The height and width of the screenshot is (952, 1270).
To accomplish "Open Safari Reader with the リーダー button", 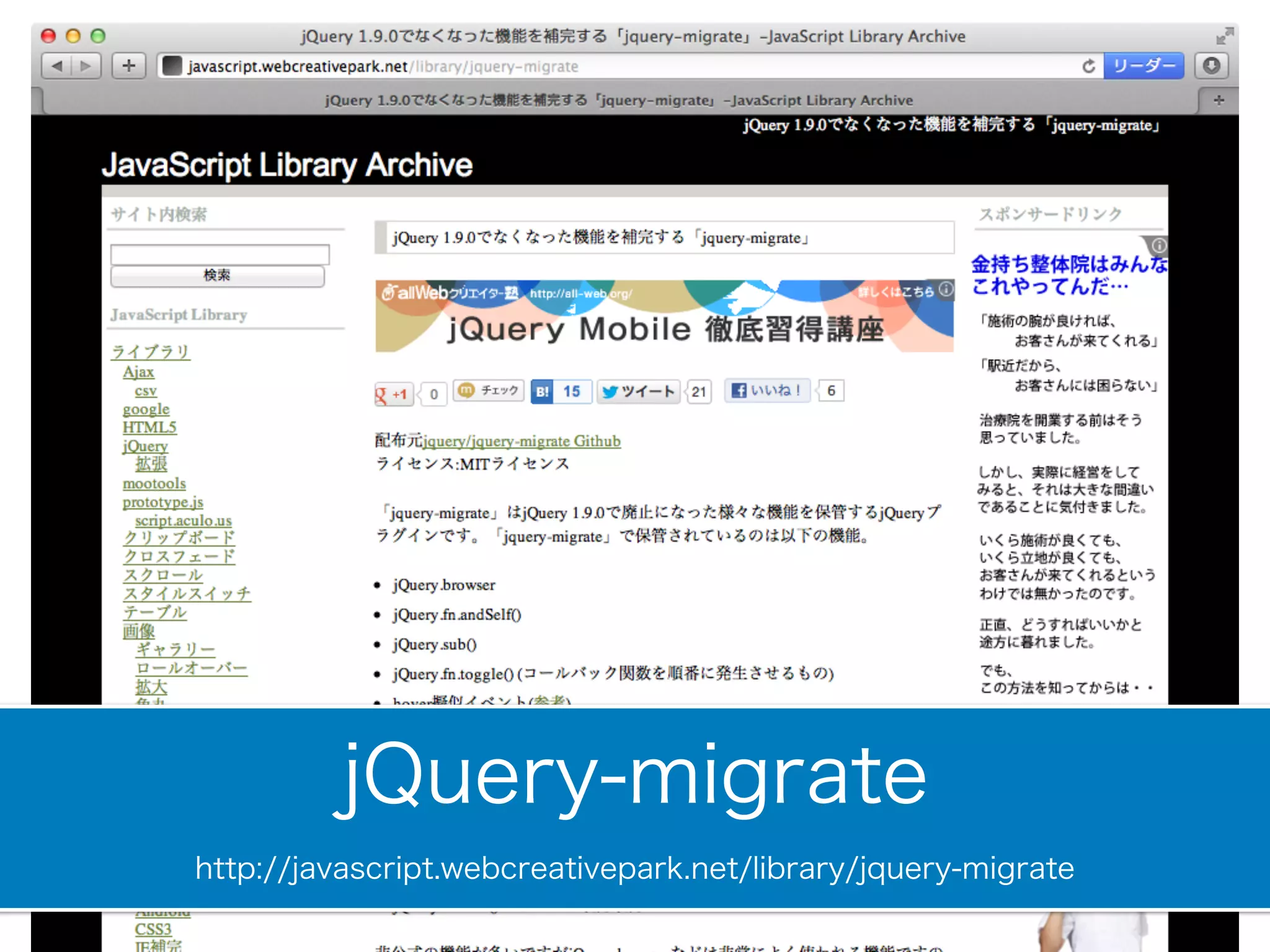I will click(1143, 66).
